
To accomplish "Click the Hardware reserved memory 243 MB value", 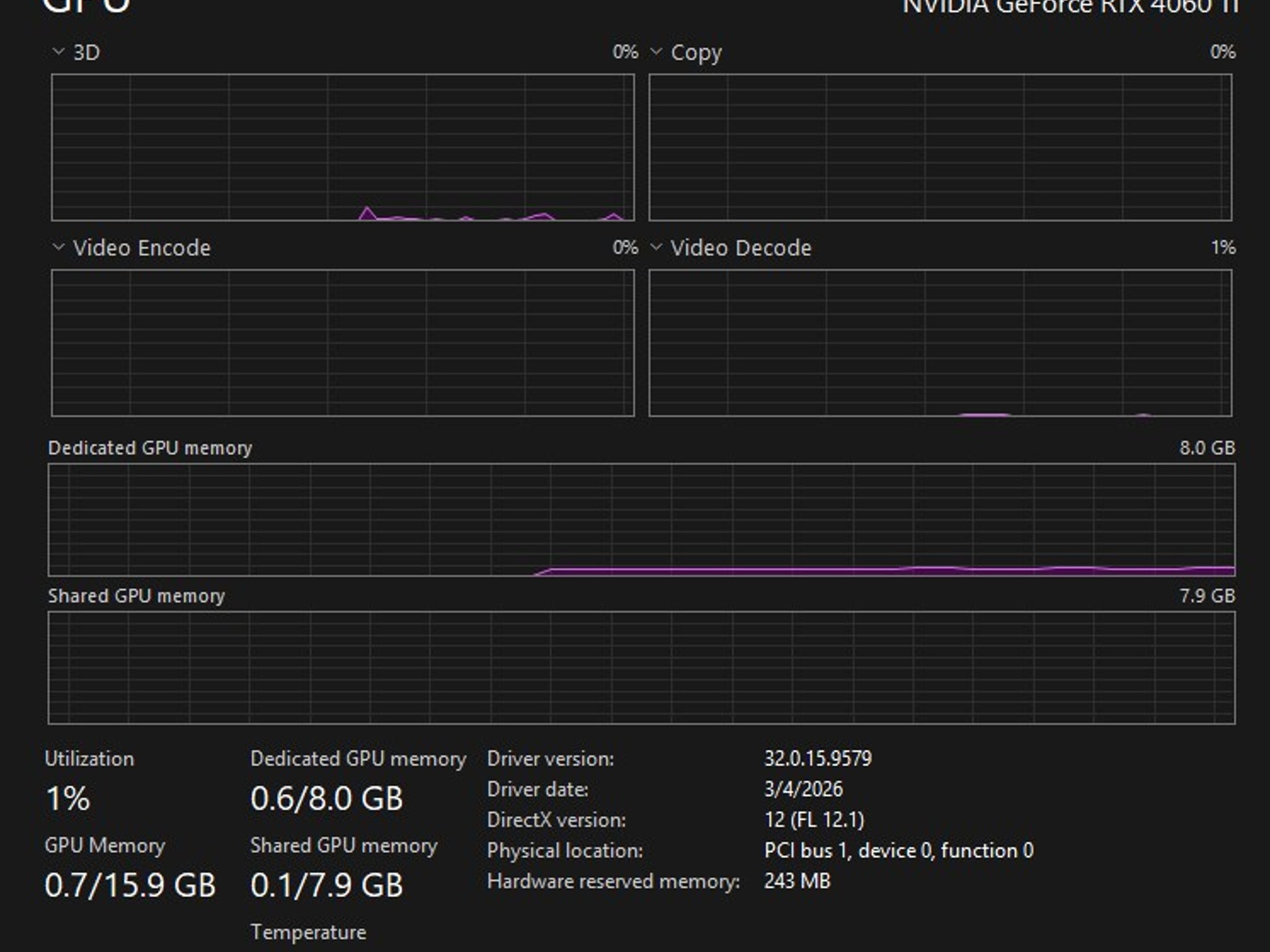I will pos(797,881).
